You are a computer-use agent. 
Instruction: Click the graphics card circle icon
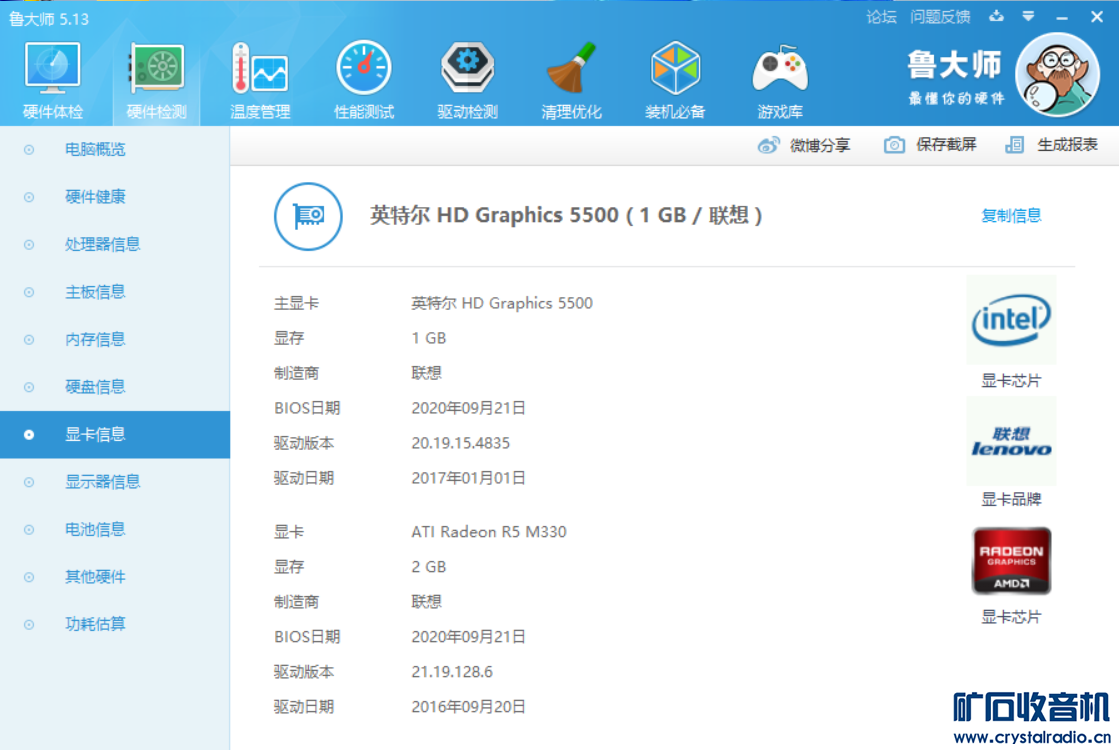click(x=308, y=216)
